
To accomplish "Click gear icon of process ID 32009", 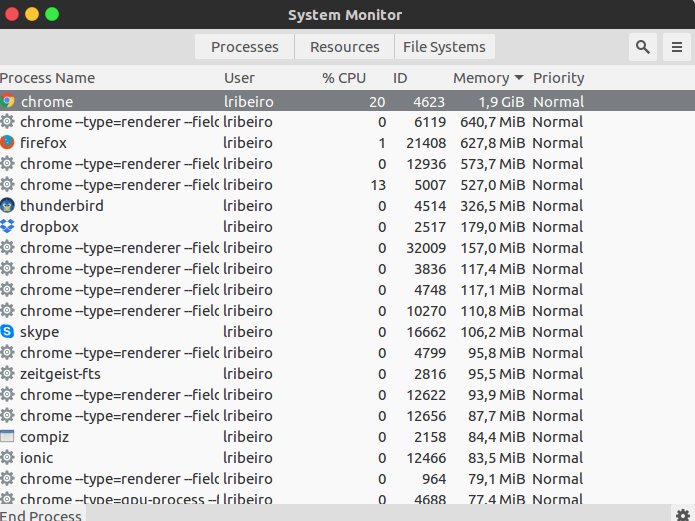I will (x=7, y=247).
